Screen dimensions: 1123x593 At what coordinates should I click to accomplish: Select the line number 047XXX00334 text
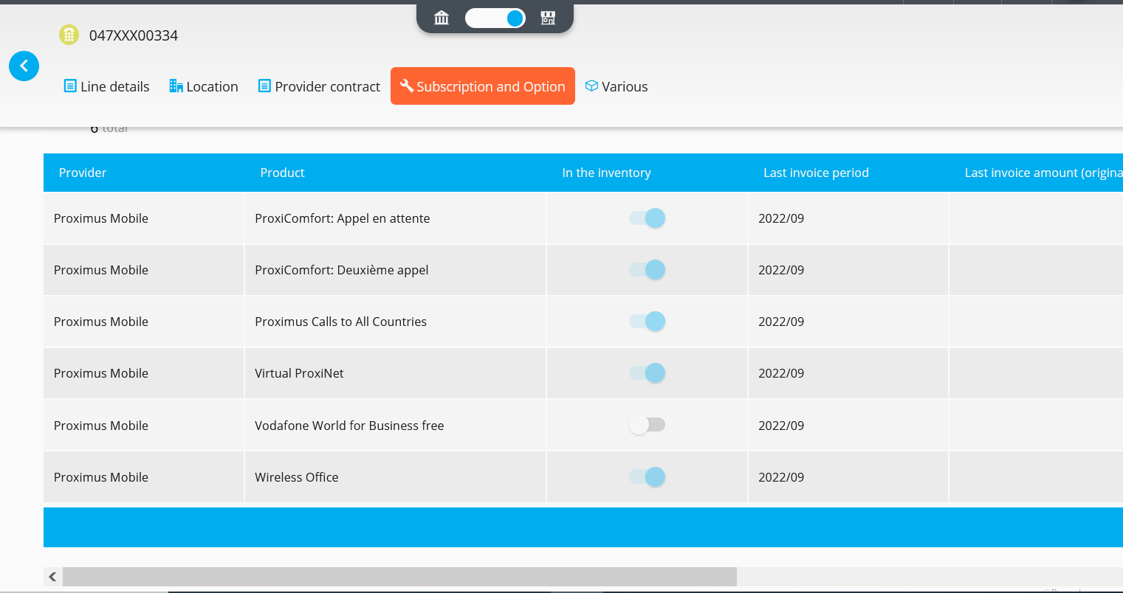pos(133,35)
